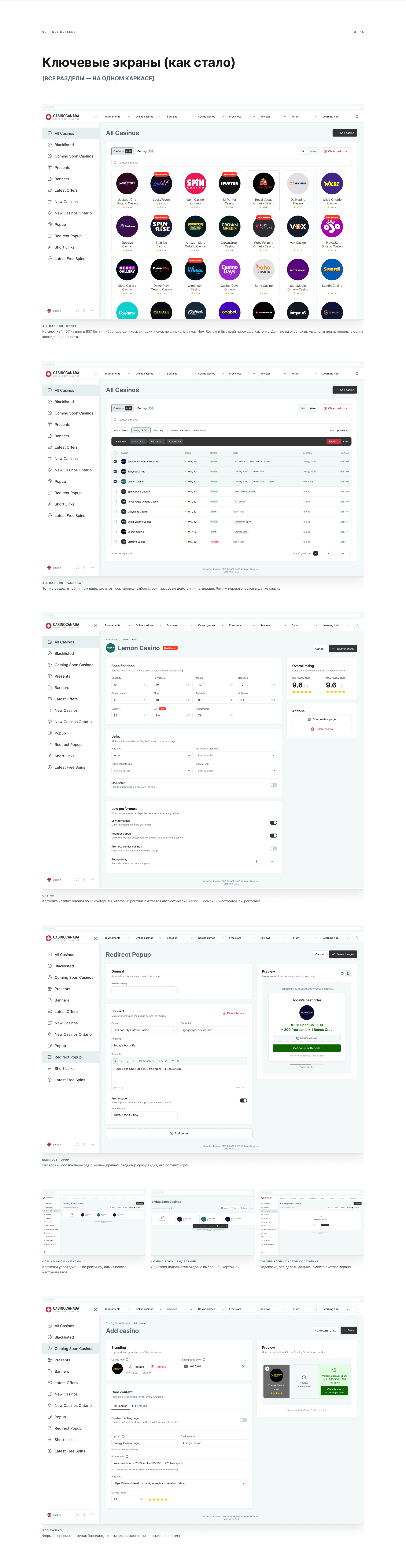406x1568 pixels.
Task: Turn on Promote similar casinos on Lemon Casino
Action: click(x=273, y=849)
